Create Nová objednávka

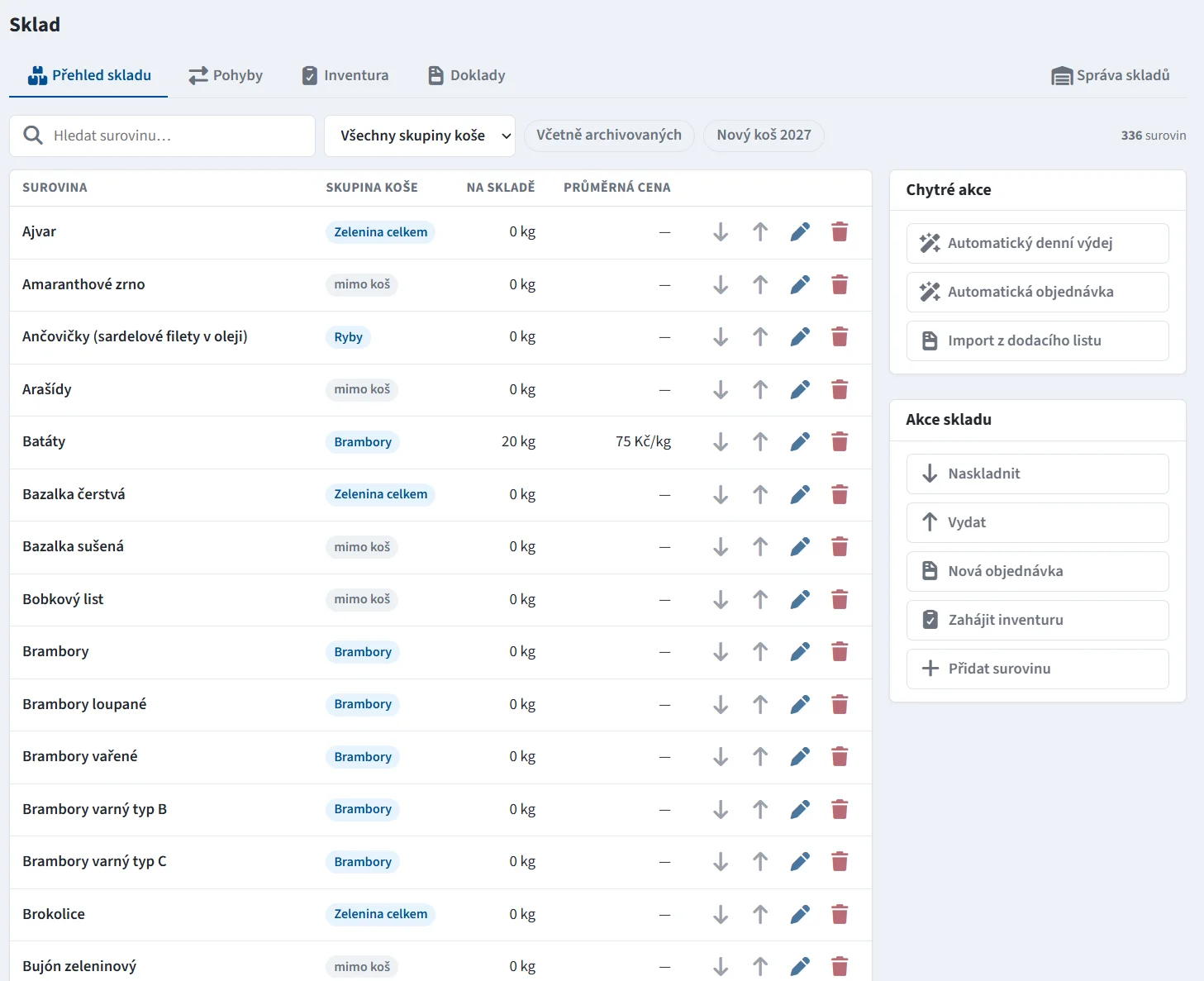[x=1037, y=571]
